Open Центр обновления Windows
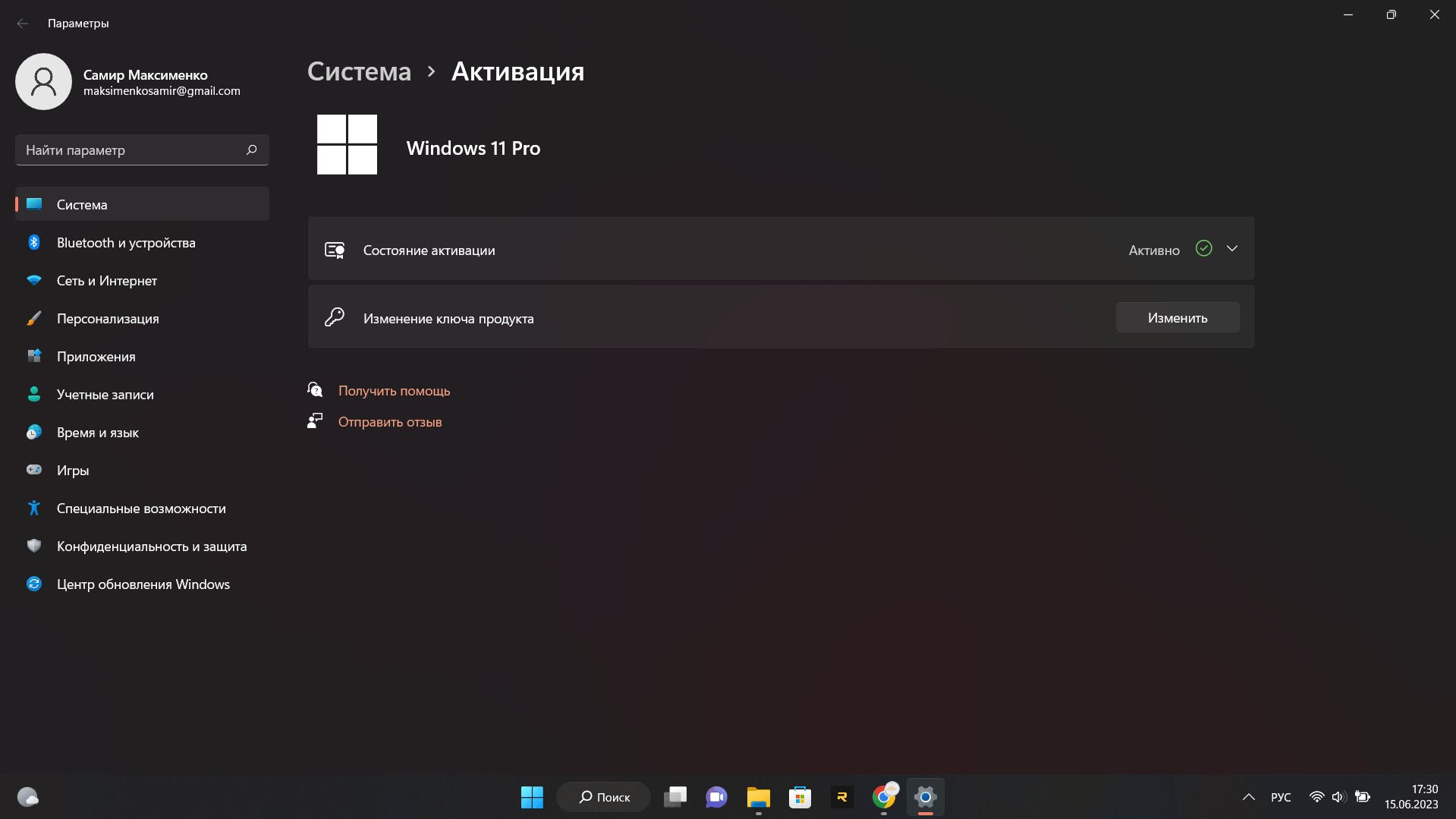 tap(142, 584)
